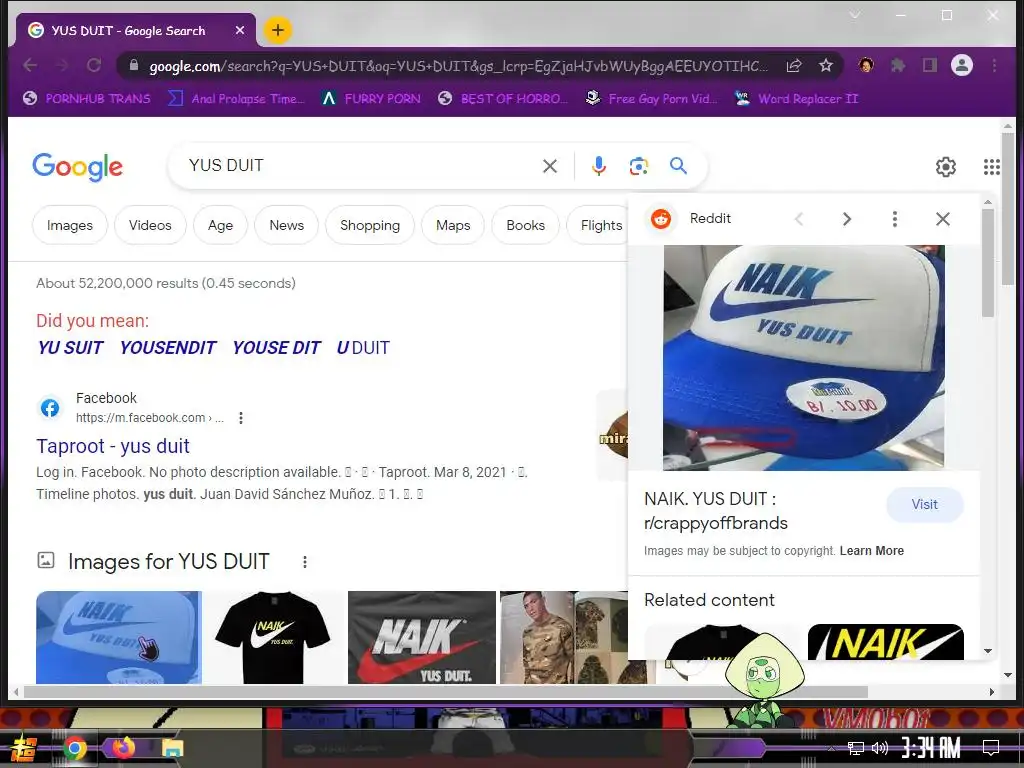Go to next image in preview panel
Screen dimensions: 1024x768
pos(846,219)
